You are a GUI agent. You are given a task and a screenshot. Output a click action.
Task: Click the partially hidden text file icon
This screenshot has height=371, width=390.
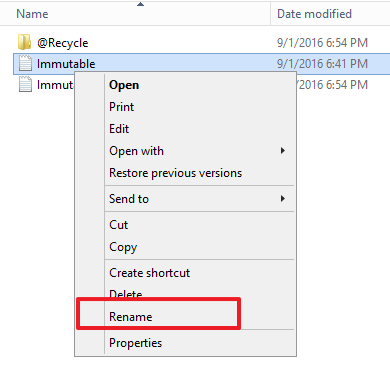(25, 84)
